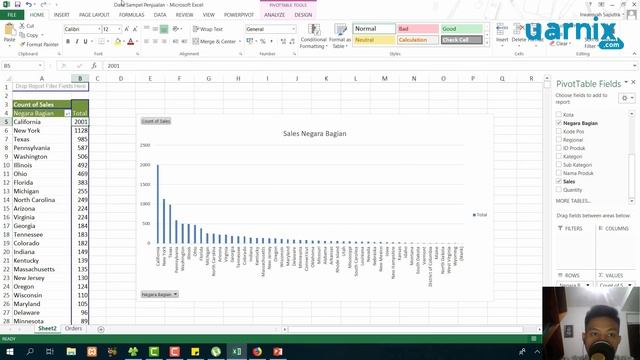The height and width of the screenshot is (360, 640).
Task: Click the Insert Function fx icon
Action: click(94, 66)
